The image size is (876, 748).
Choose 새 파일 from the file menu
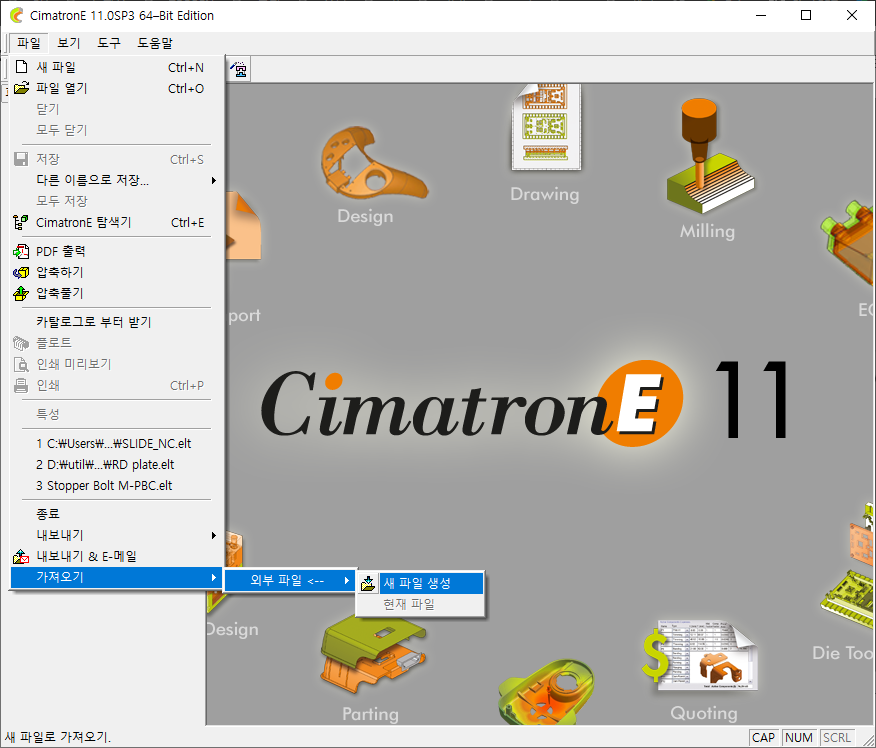point(117,67)
